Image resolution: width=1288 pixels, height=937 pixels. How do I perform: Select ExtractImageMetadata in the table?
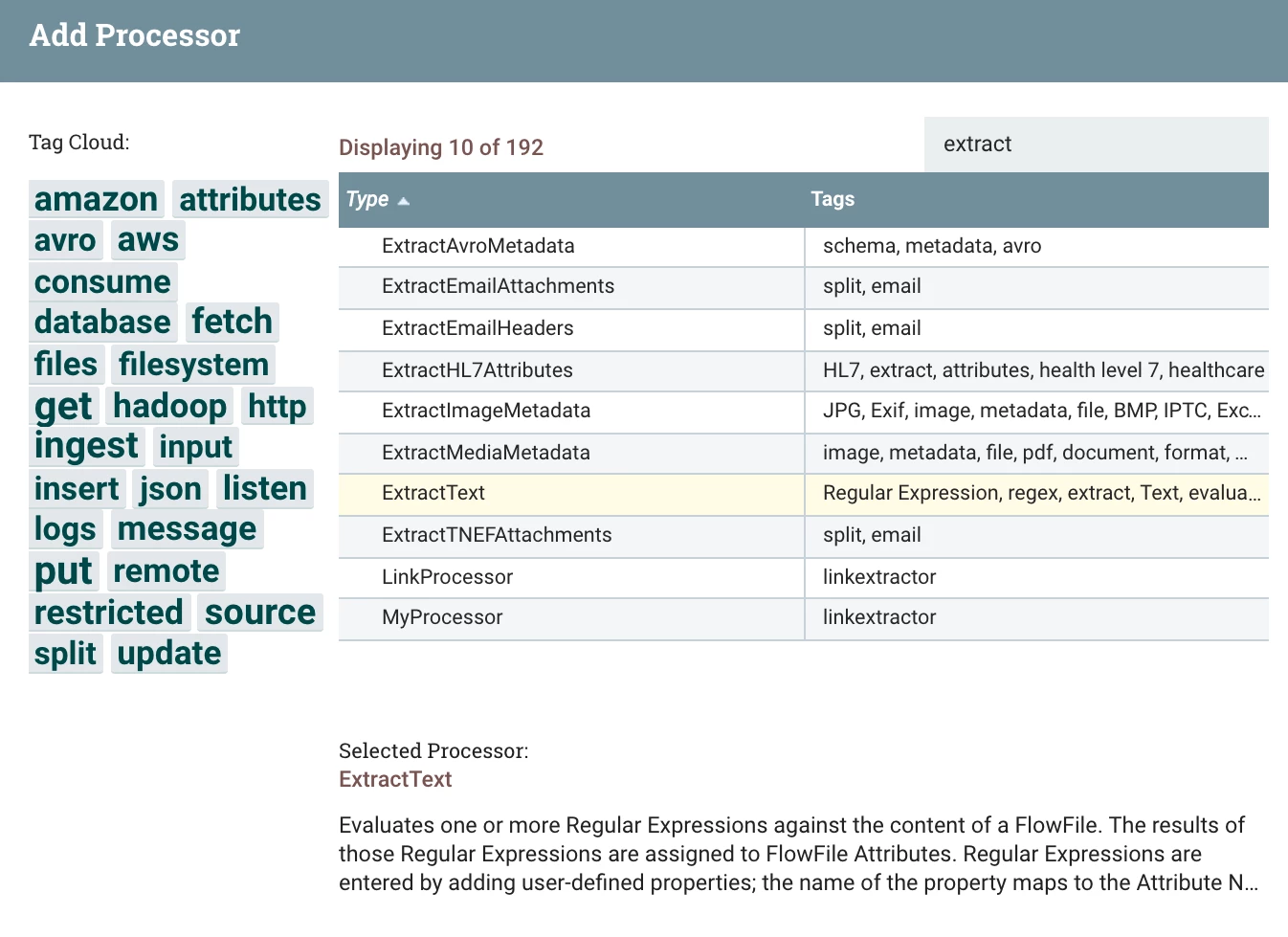click(804, 412)
